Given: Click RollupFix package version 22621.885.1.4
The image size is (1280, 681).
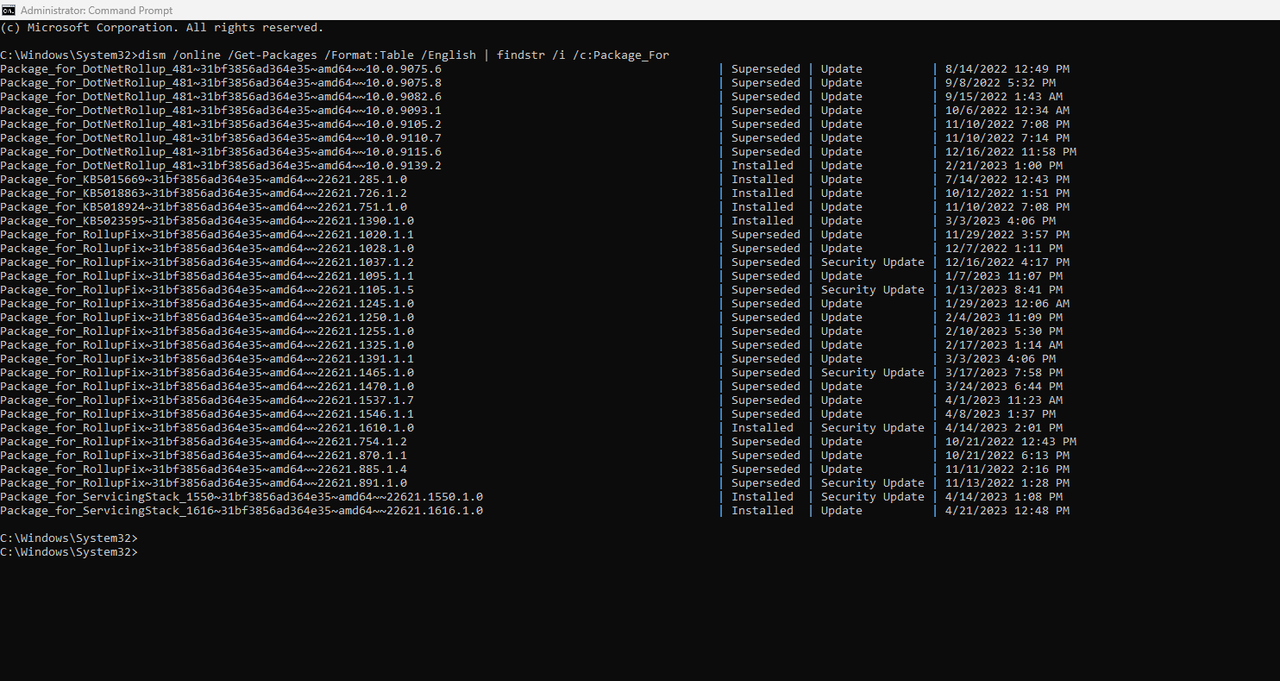Looking at the screenshot, I should [x=204, y=470].
